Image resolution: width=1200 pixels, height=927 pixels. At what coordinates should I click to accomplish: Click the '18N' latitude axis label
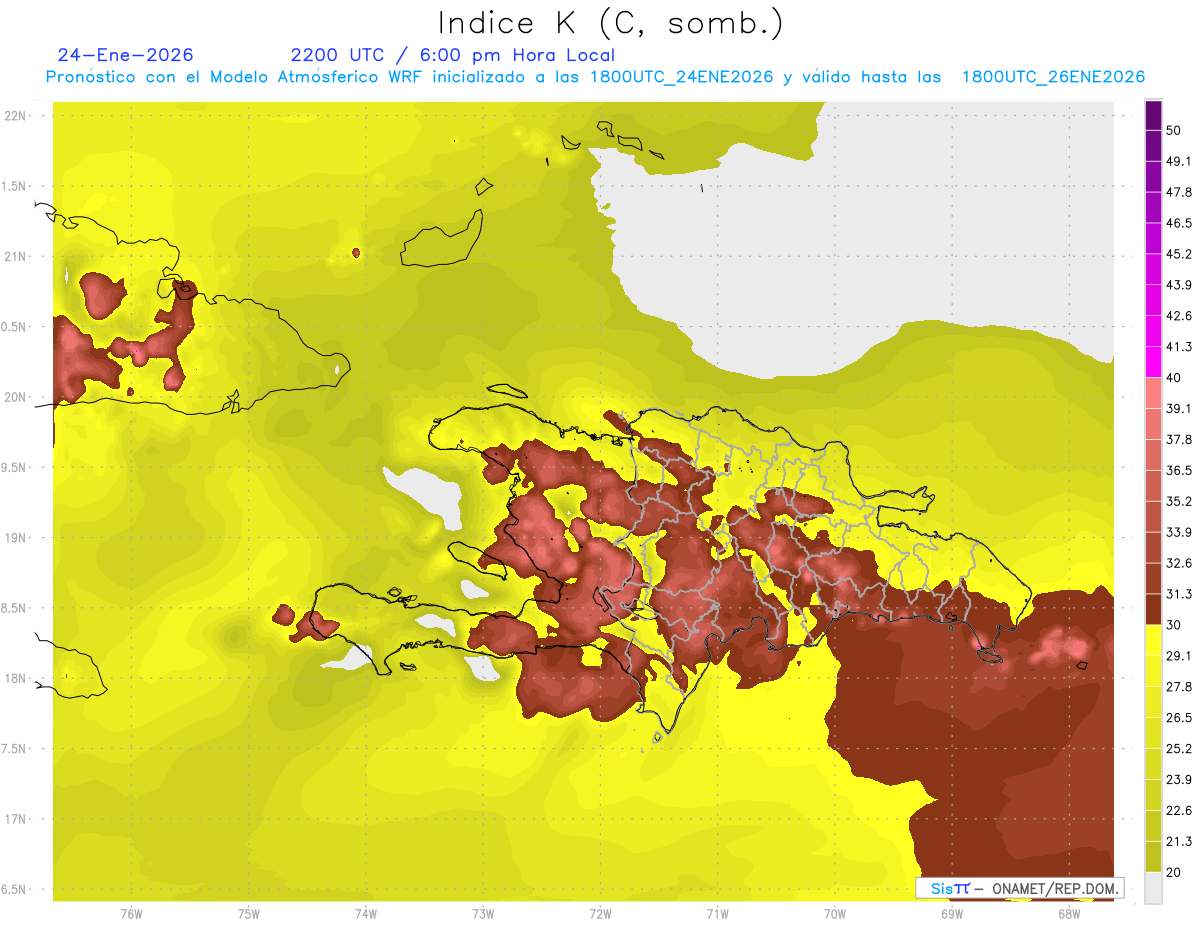point(16,678)
